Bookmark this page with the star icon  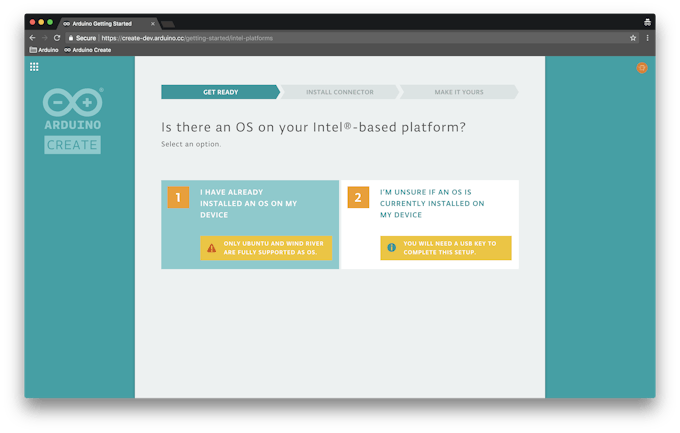point(633,38)
